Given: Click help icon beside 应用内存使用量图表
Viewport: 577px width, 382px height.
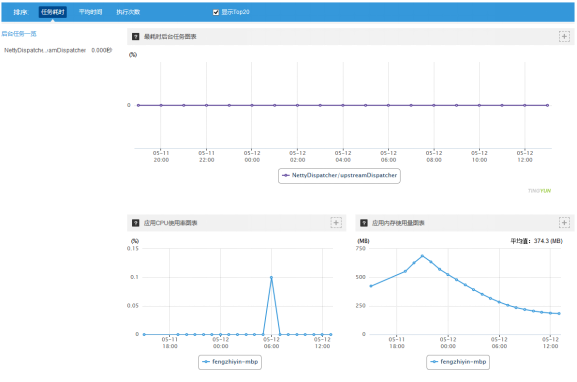Looking at the screenshot, I should point(364,223).
